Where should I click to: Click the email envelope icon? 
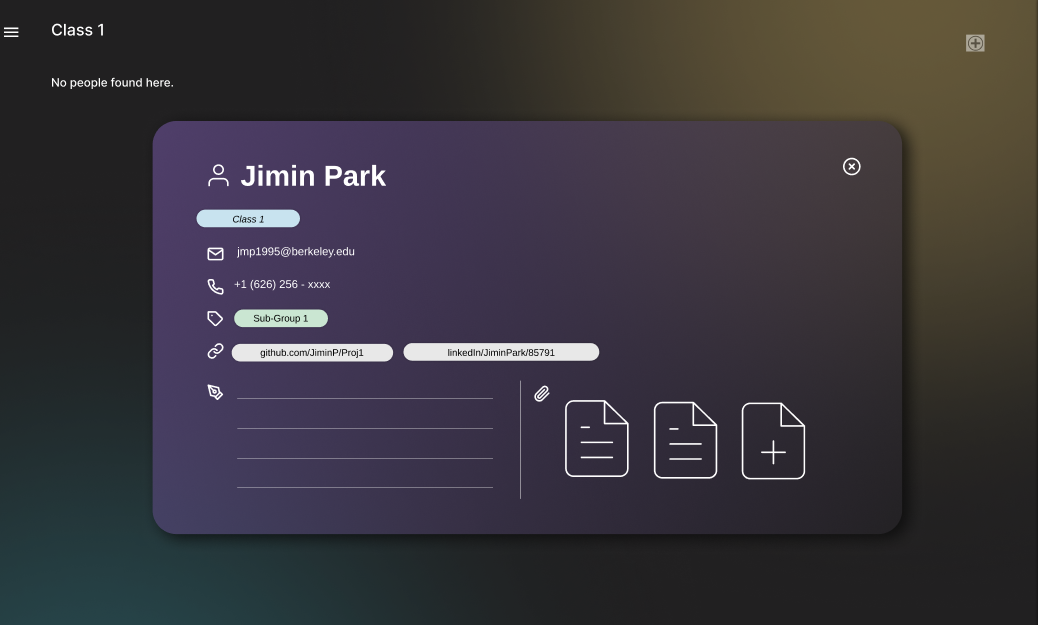click(x=215, y=253)
